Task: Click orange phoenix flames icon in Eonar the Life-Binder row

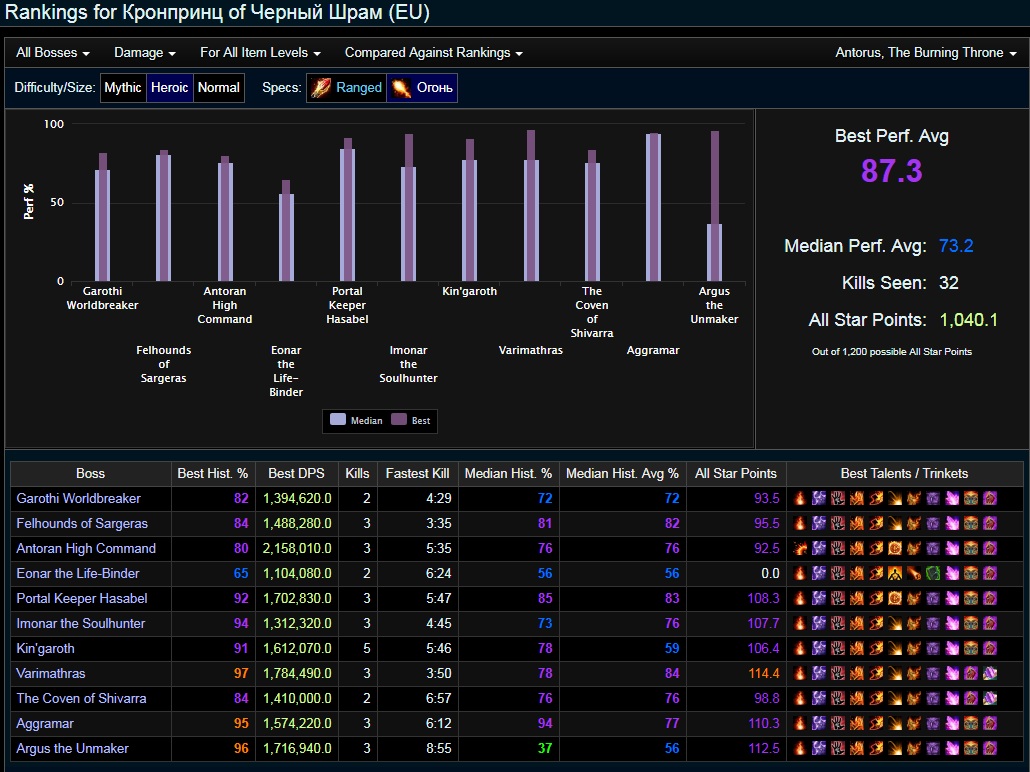Action: pos(857,574)
